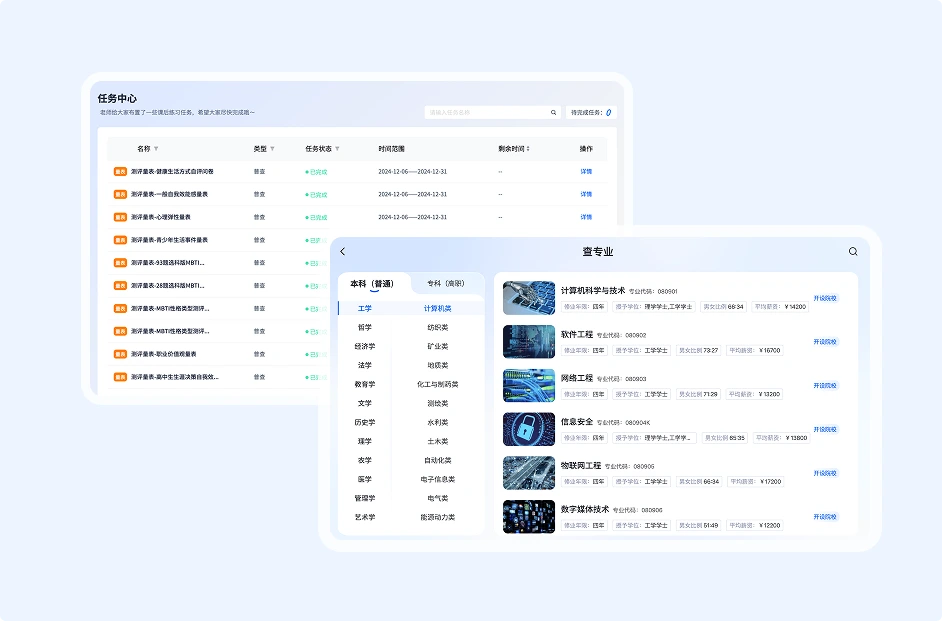Click the orange 量表 badge of 心理弹性量表 row
The height and width of the screenshot is (621, 942).
[x=120, y=217]
